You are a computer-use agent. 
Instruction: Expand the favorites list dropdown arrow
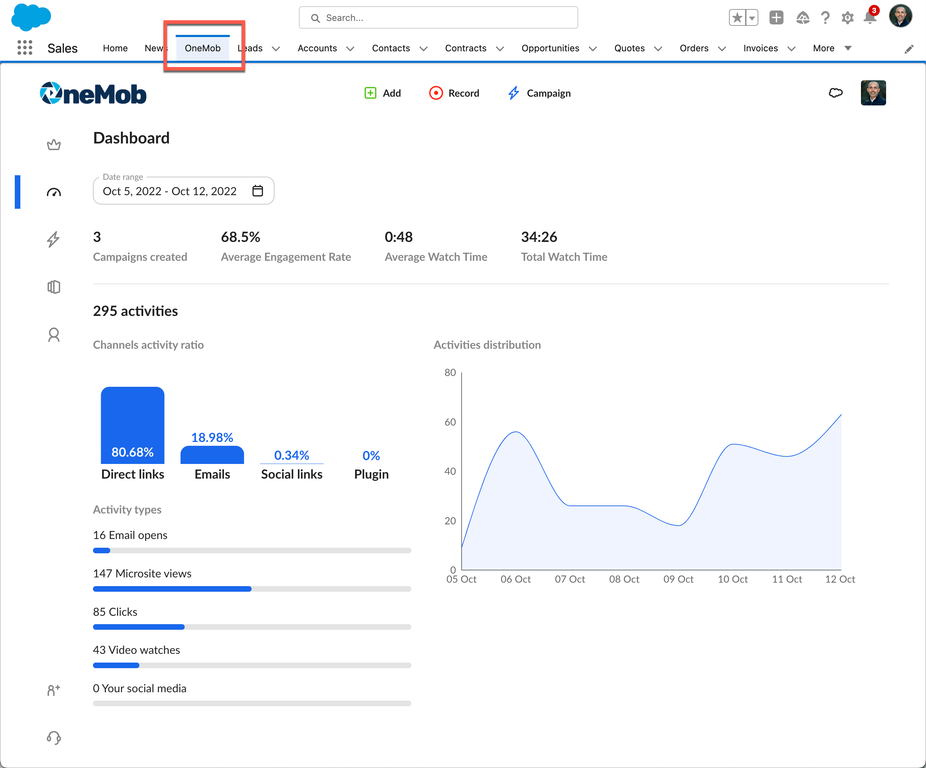click(752, 18)
